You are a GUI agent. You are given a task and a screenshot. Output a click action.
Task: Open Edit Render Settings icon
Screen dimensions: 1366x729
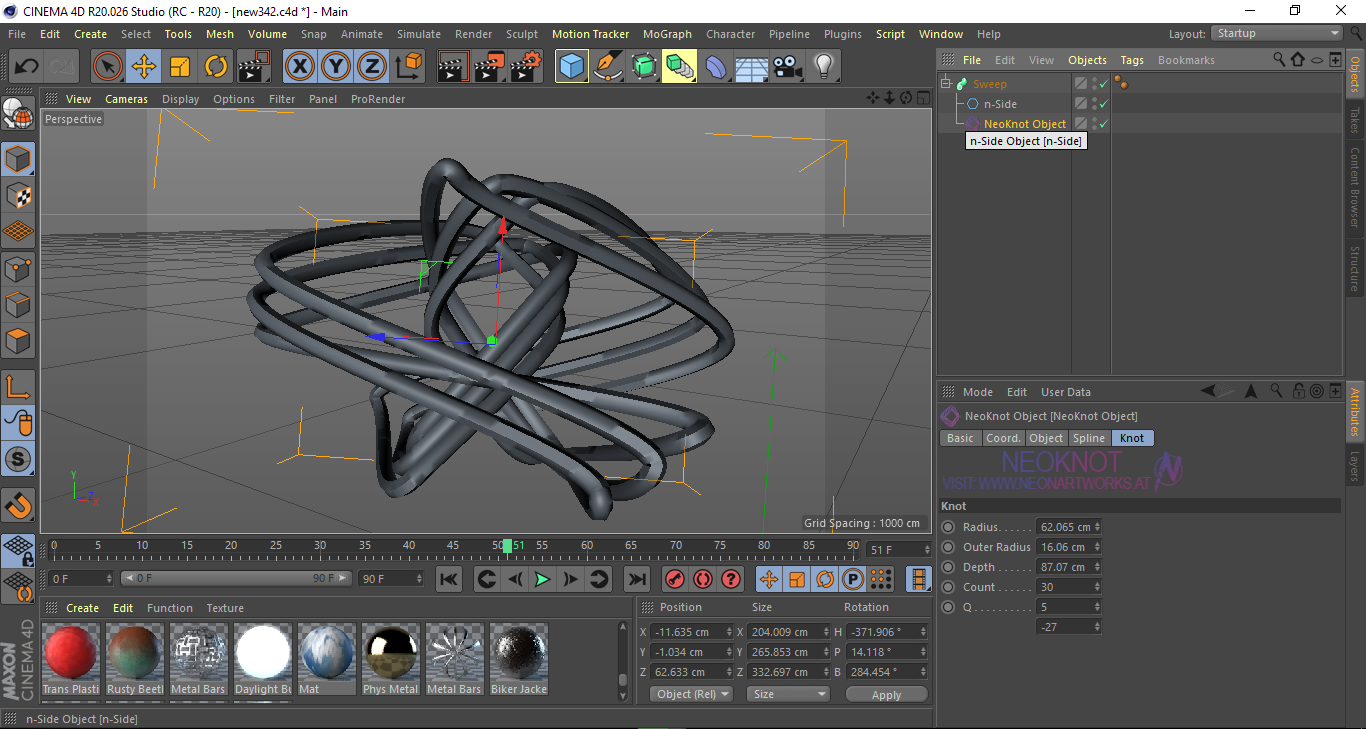(x=526, y=67)
